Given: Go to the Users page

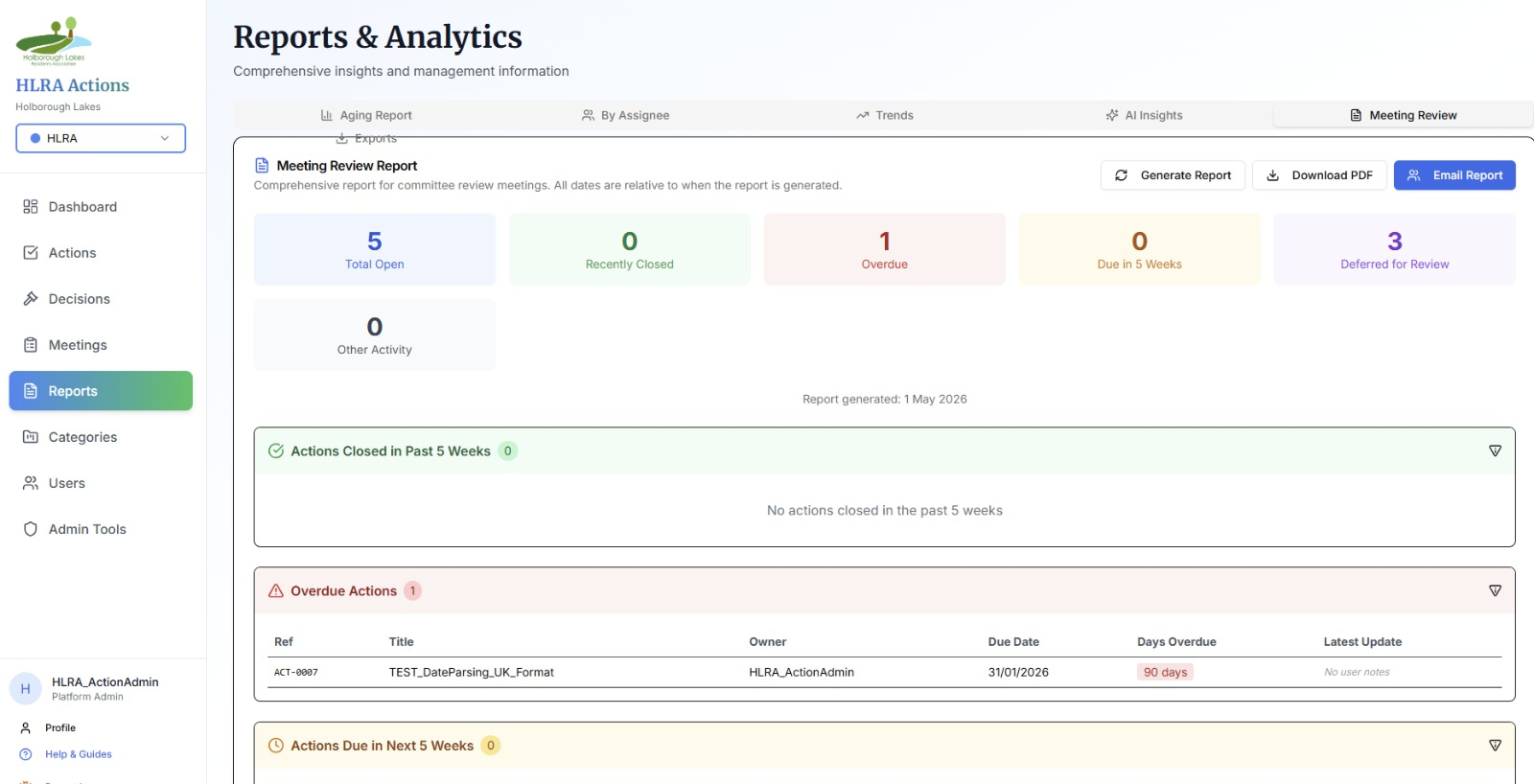Looking at the screenshot, I should 101,483.
